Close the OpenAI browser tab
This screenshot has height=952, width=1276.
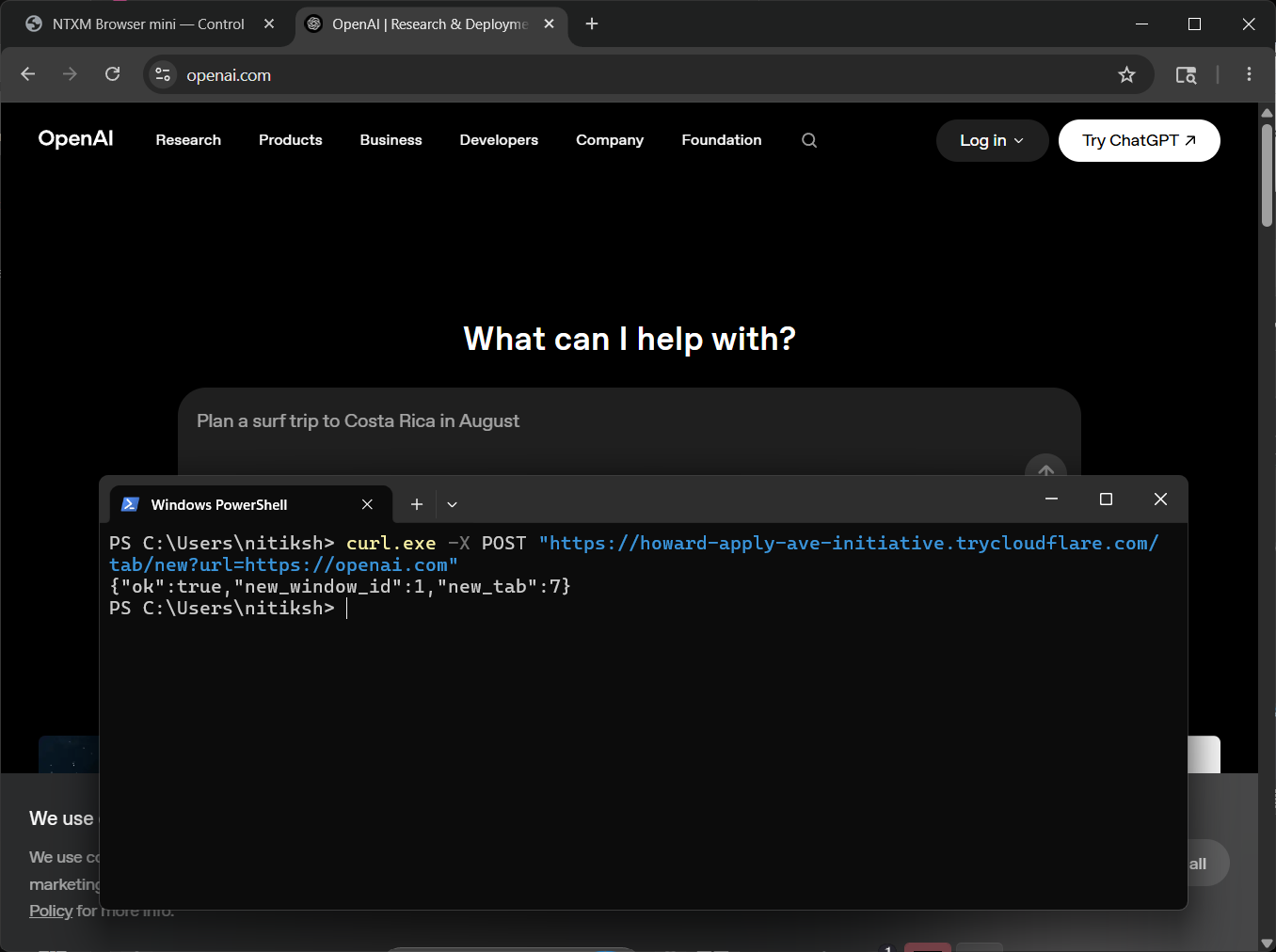[549, 24]
